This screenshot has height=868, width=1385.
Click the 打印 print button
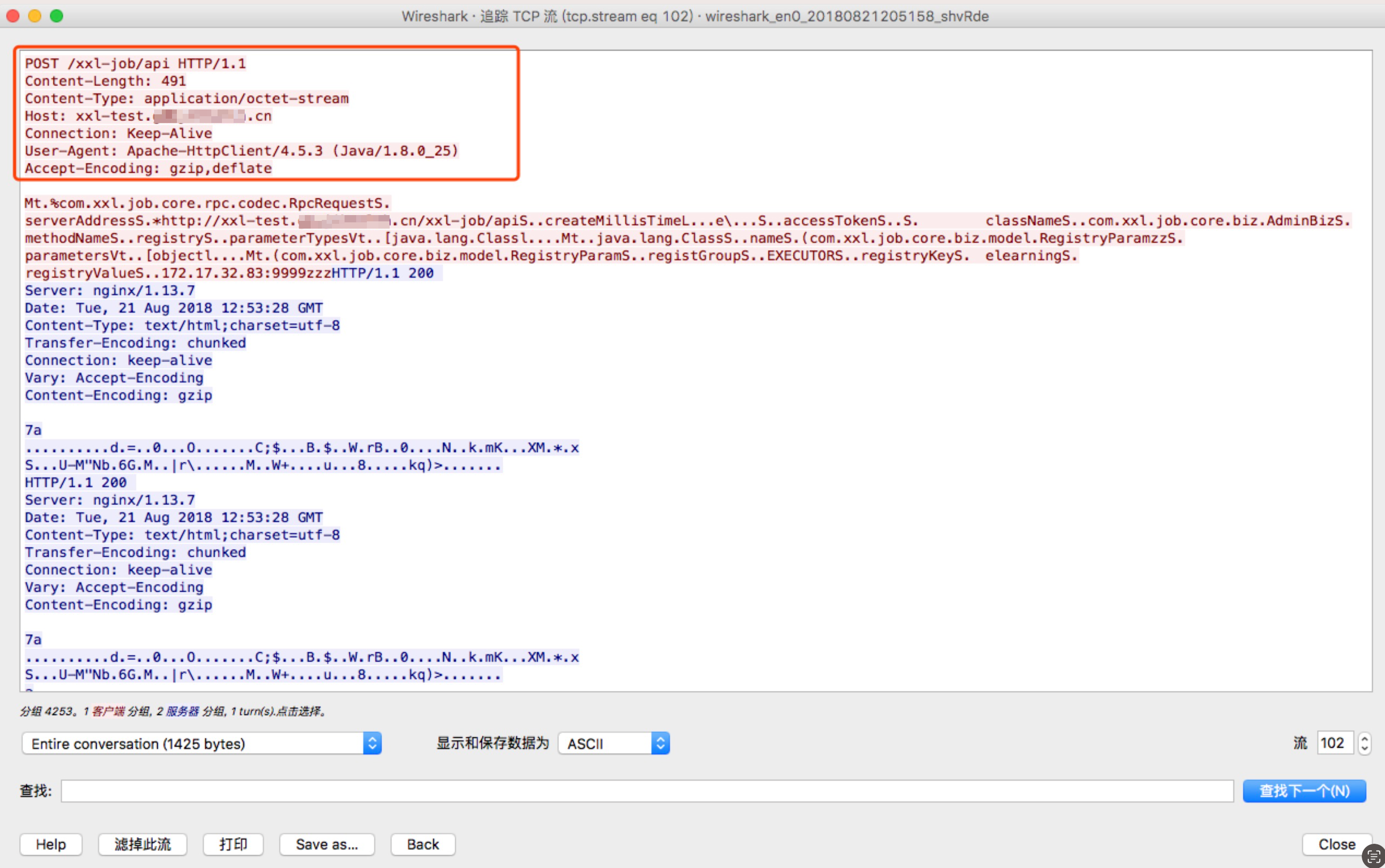(x=233, y=844)
